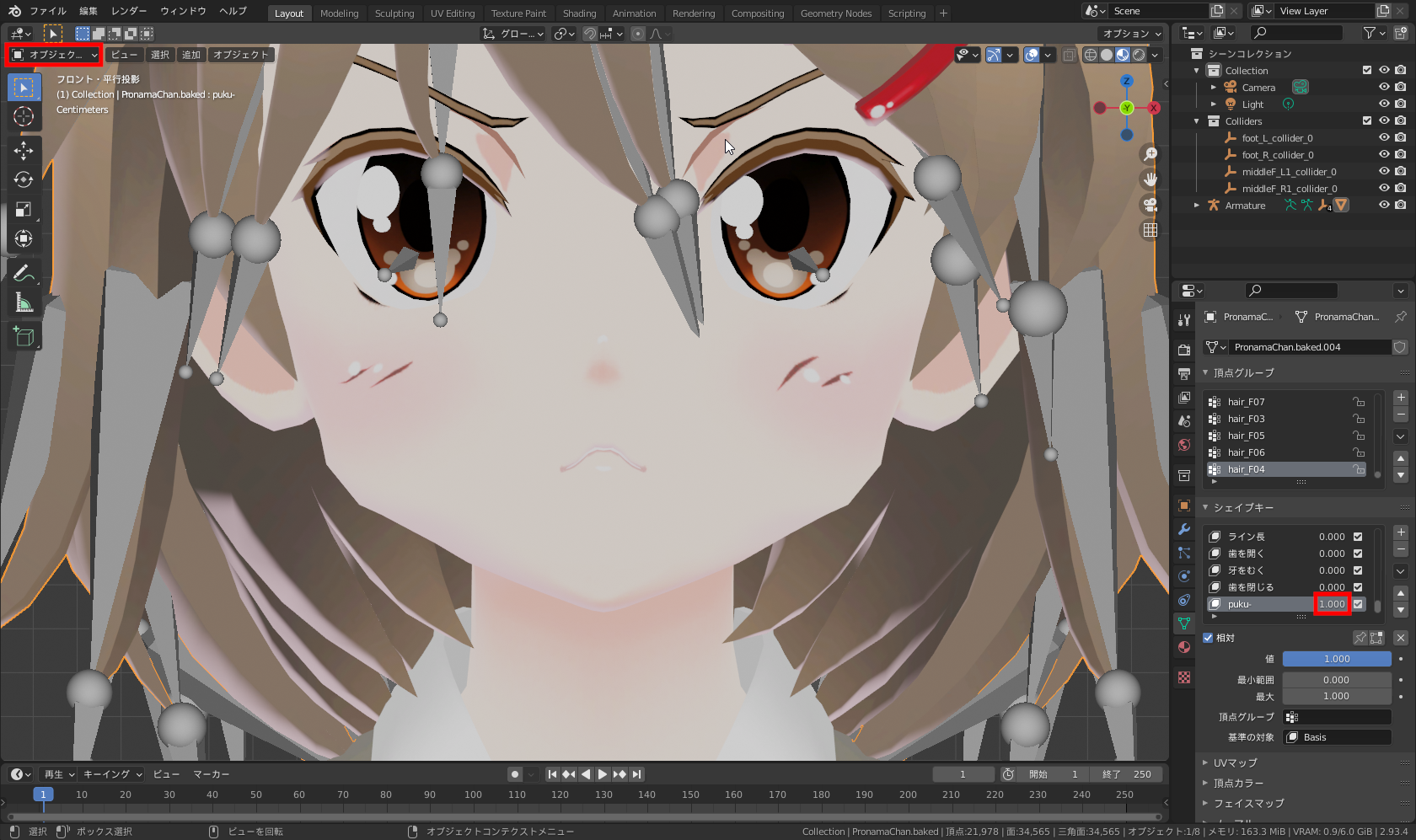Activate the Select Box tool
The width and height of the screenshot is (1416, 840).
pos(24,87)
